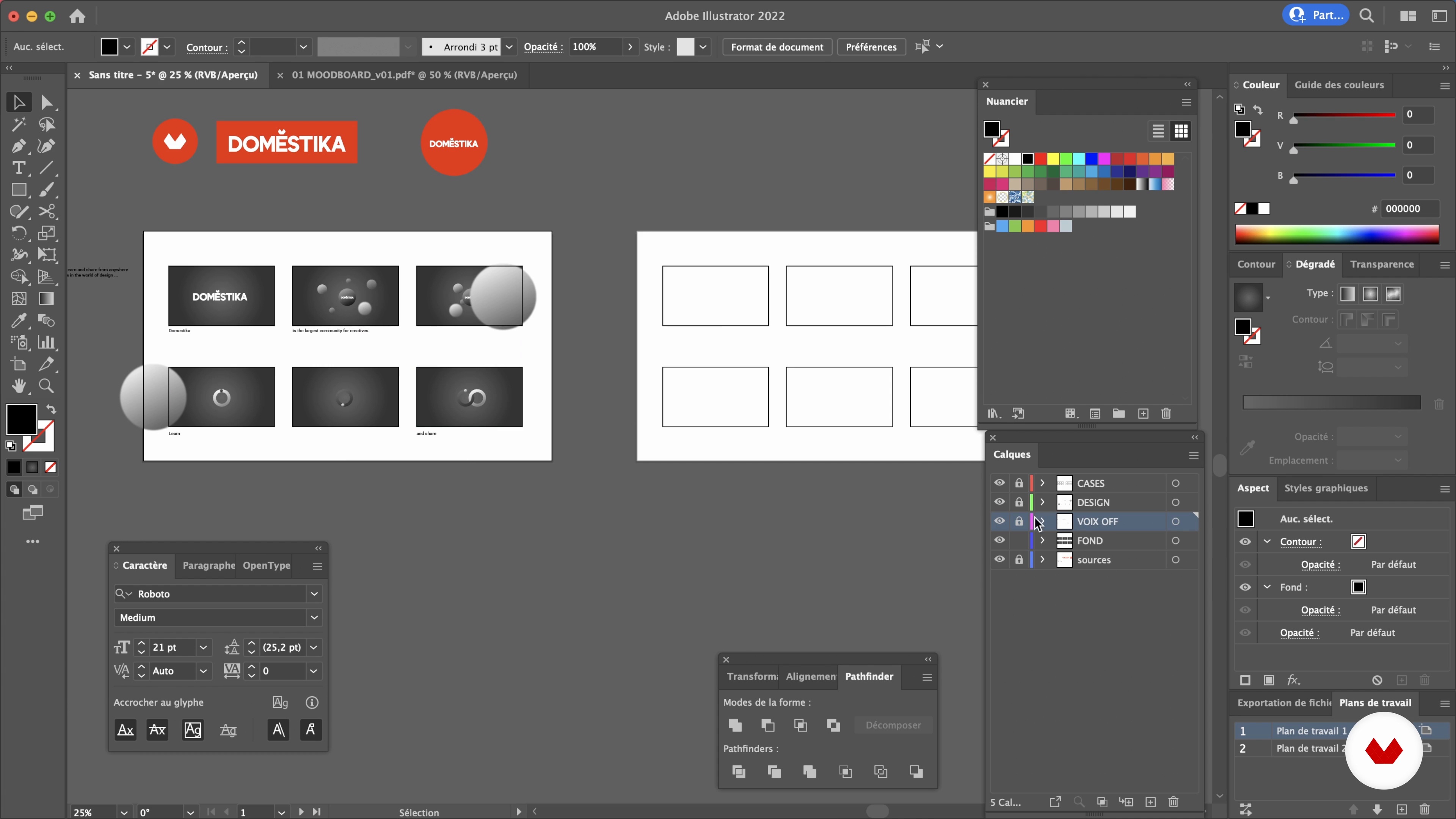
Task: Switch Nuancier to list view
Action: (1158, 132)
